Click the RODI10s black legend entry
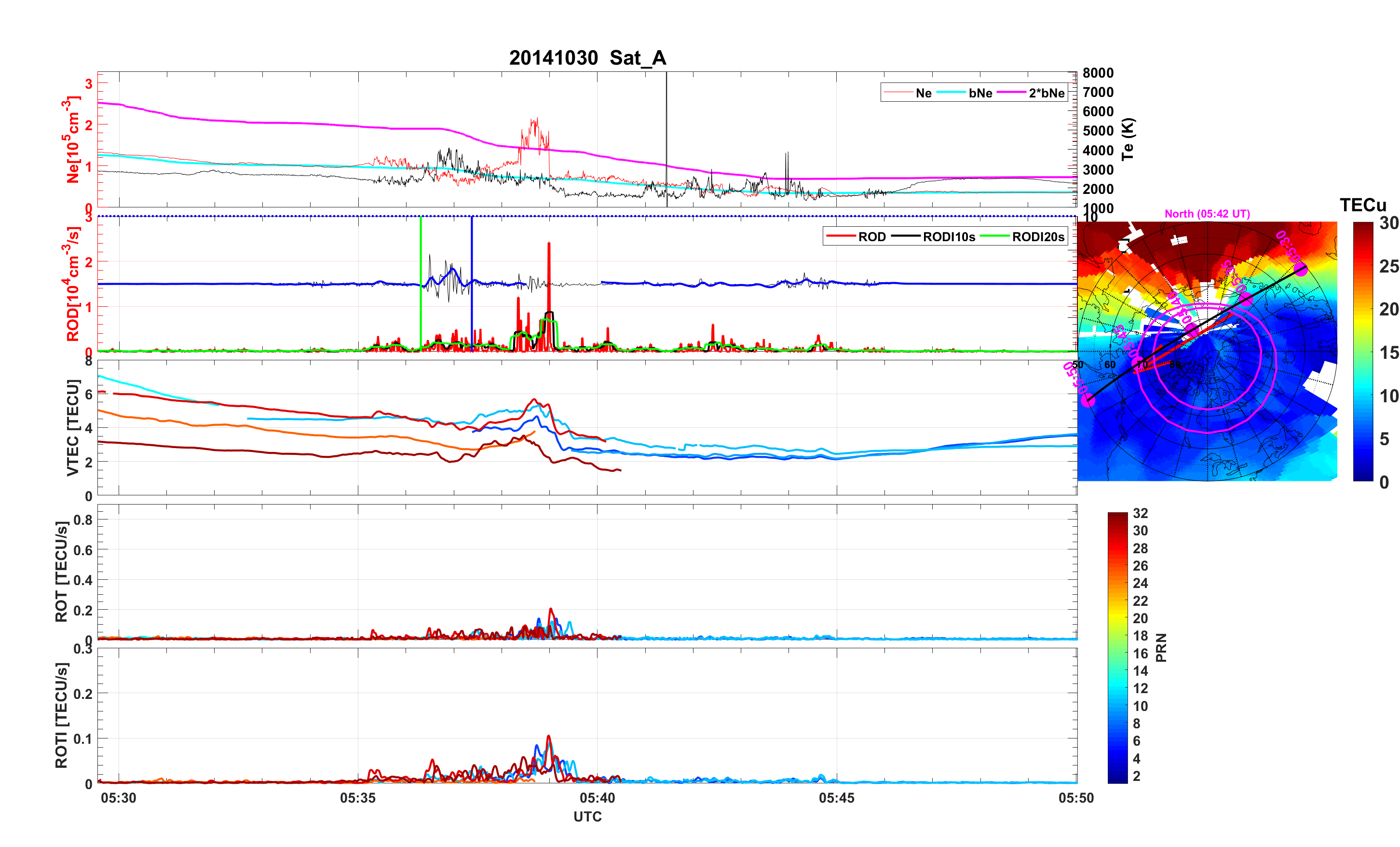This screenshot has width=1400, height=847. (x=906, y=236)
